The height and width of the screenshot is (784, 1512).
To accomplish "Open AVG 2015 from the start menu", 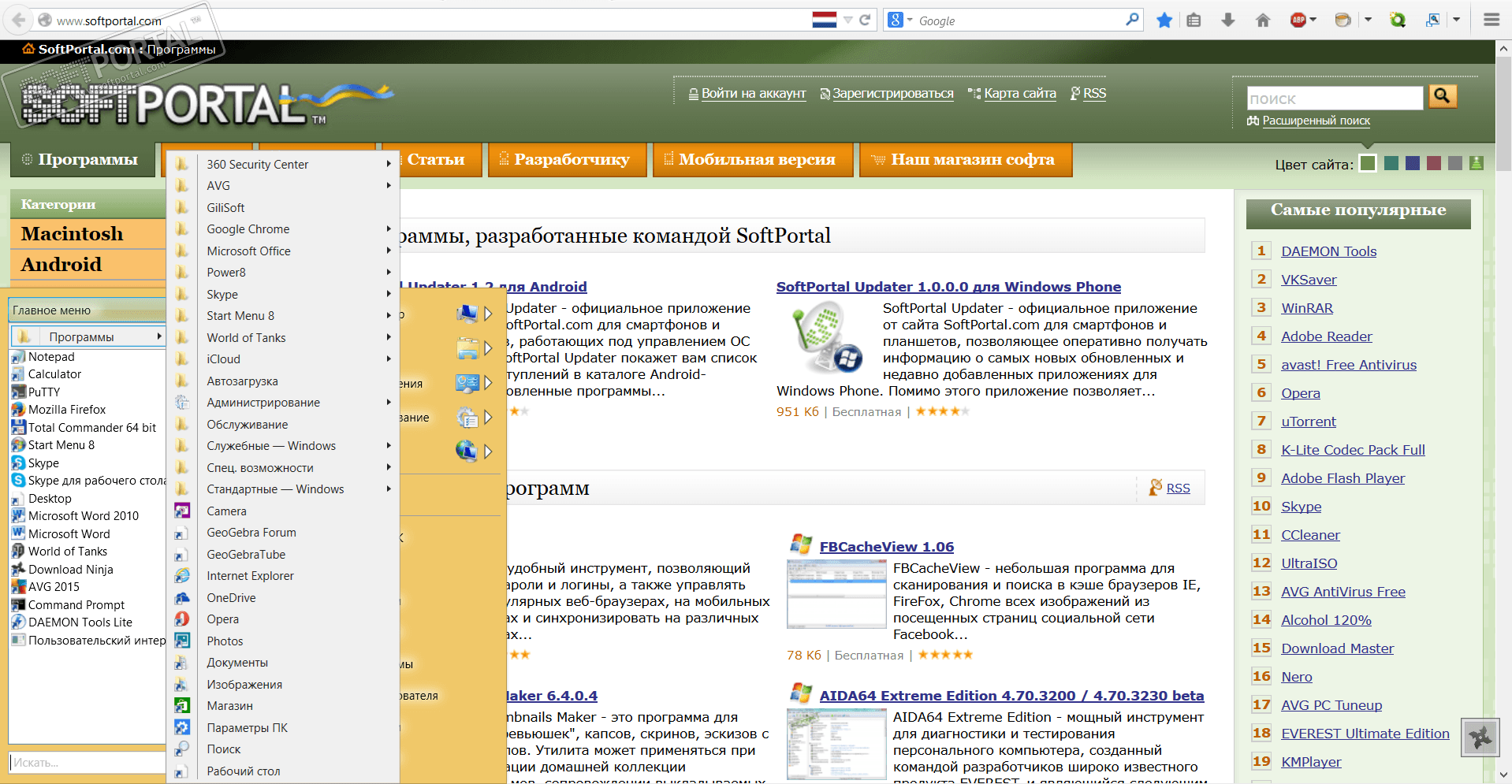I will [x=54, y=587].
